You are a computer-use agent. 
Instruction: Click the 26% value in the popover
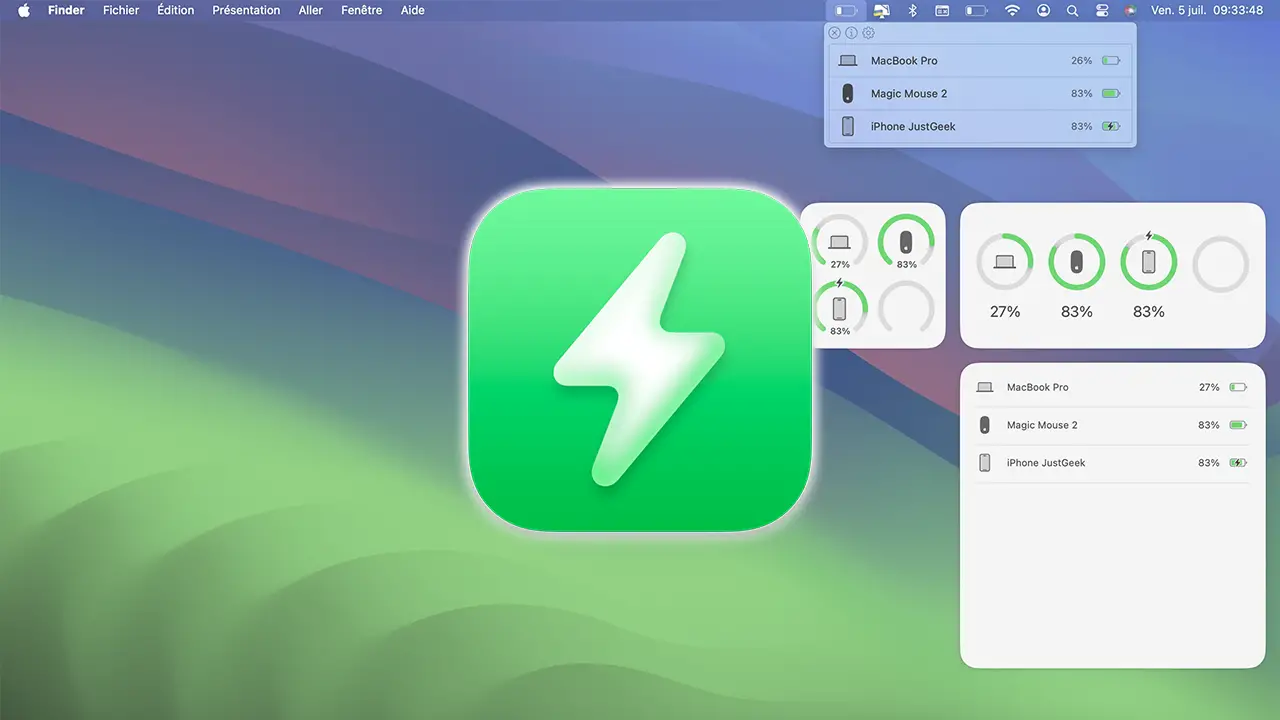pos(1081,61)
